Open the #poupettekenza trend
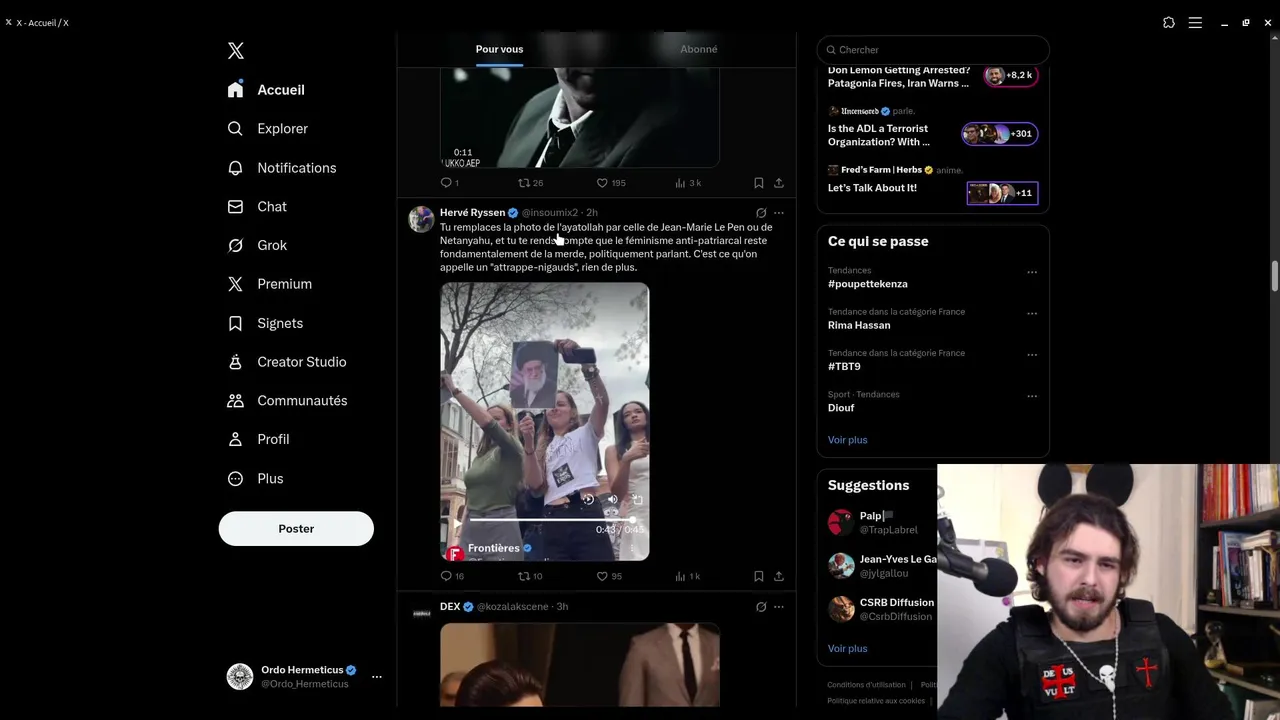The width and height of the screenshot is (1280, 720). click(x=868, y=284)
